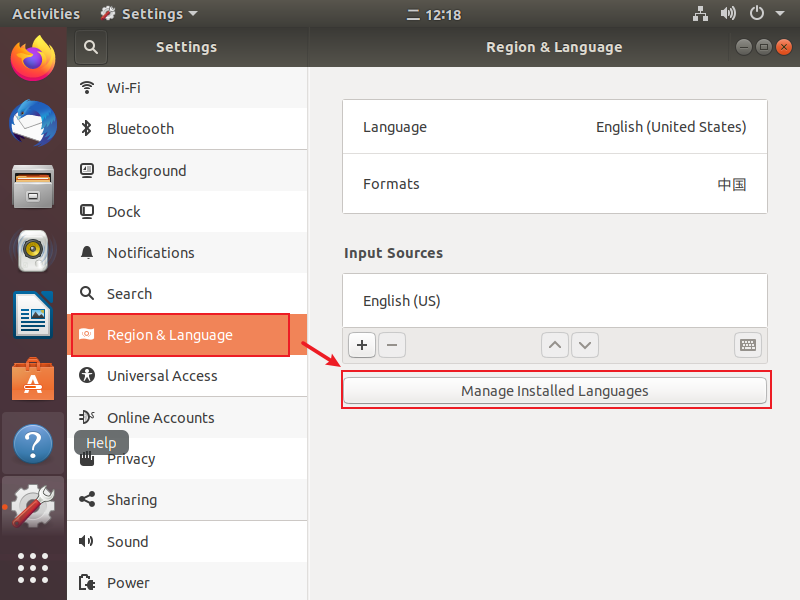The width and height of the screenshot is (800, 600).
Task: Launch Rhythmbox speaker icon in dock
Action: coord(33,251)
